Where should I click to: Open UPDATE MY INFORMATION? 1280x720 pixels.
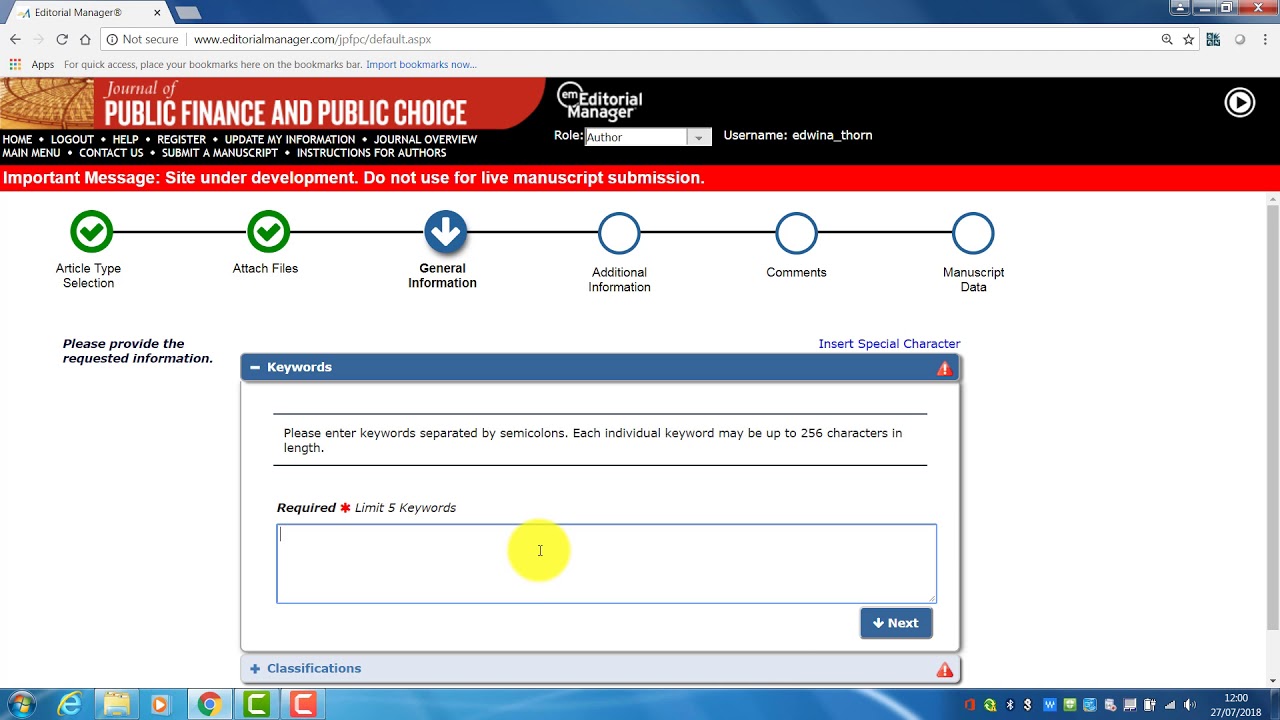pyautogui.click(x=290, y=140)
